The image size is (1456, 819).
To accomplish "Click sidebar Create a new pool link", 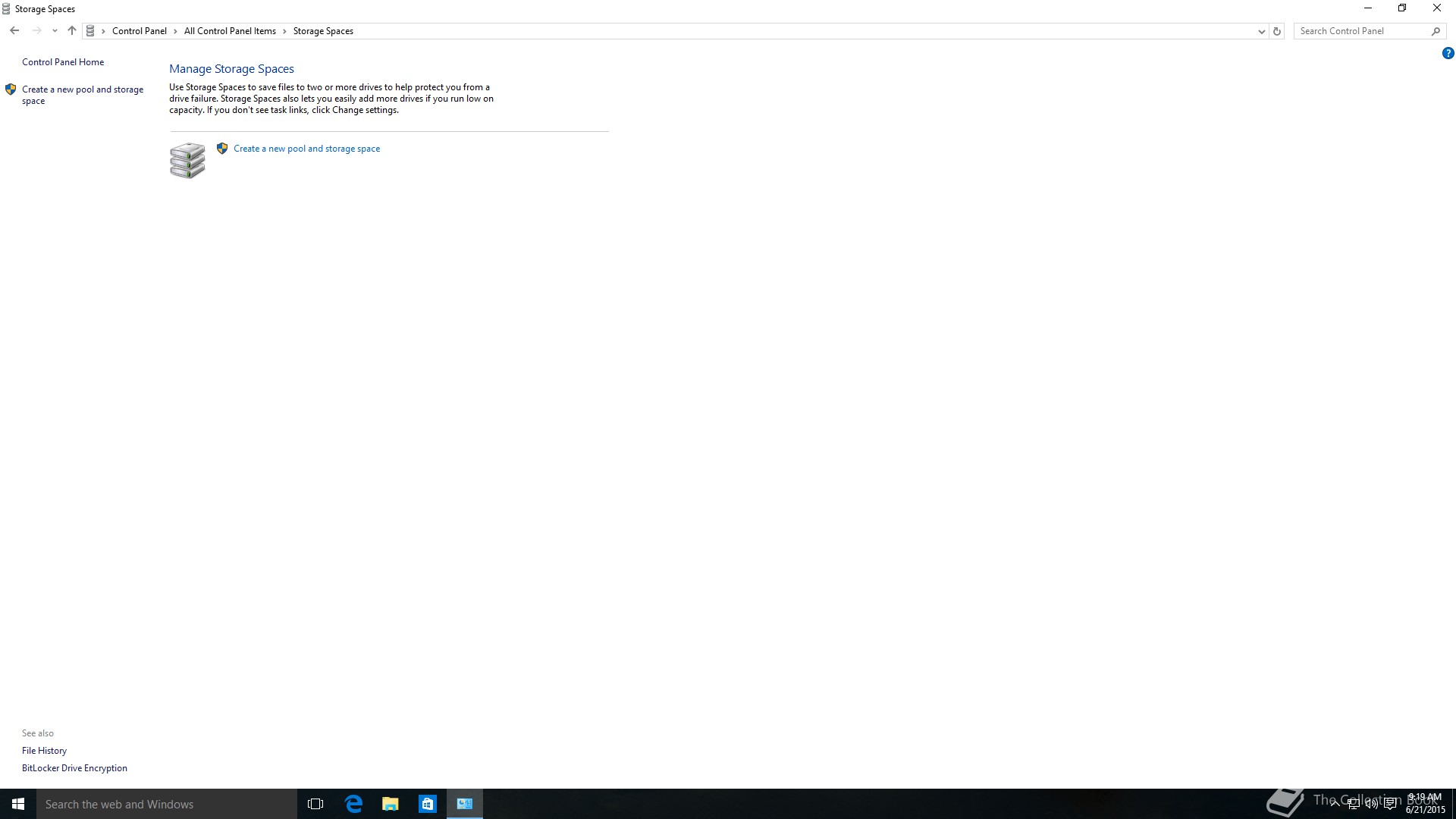I will pyautogui.click(x=83, y=95).
